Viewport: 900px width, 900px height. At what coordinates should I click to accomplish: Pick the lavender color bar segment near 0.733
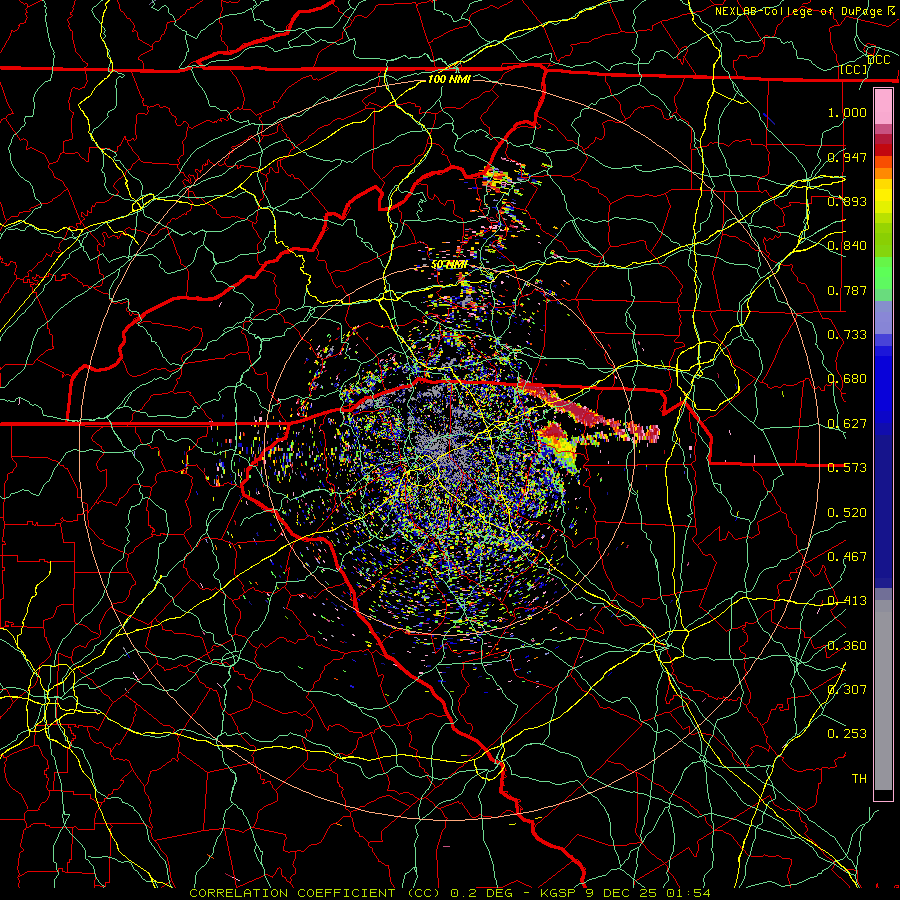[883, 317]
